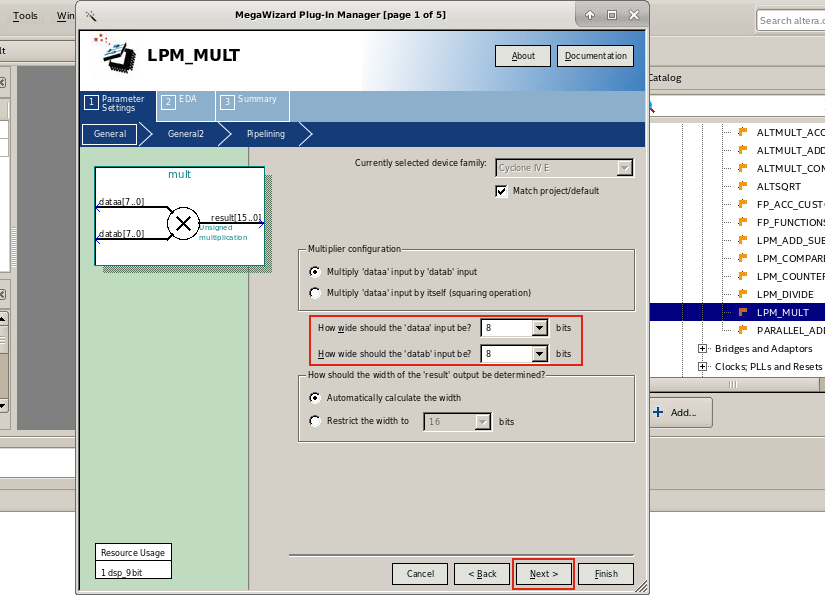Image resolution: width=825 pixels, height=600 pixels.
Task: Click the LPM_COMPARE IP core icon
Action: tap(743, 257)
